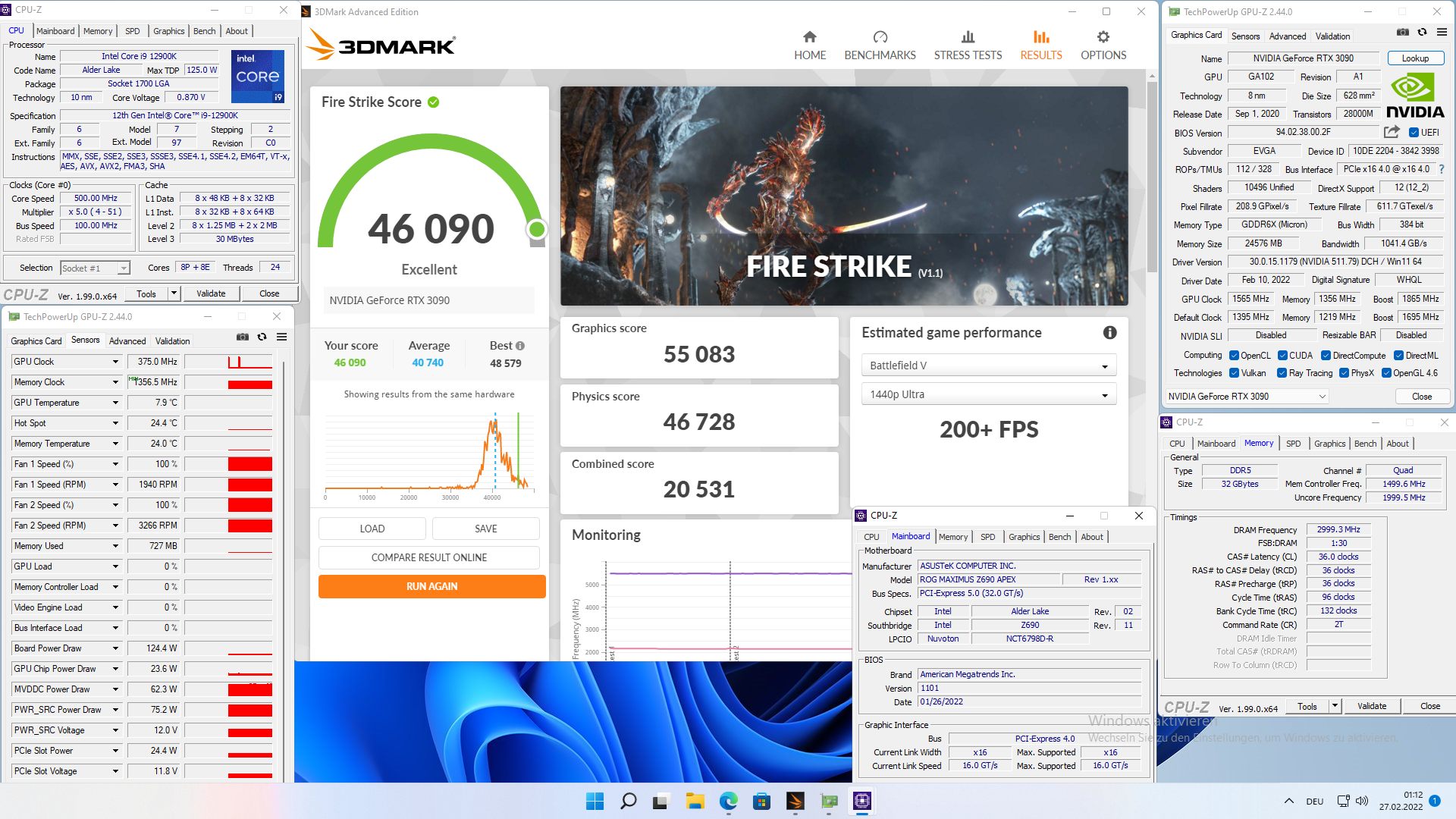Click Intel Core i9 logo in CPU-Z
The width and height of the screenshot is (1456, 819).
pos(258,77)
